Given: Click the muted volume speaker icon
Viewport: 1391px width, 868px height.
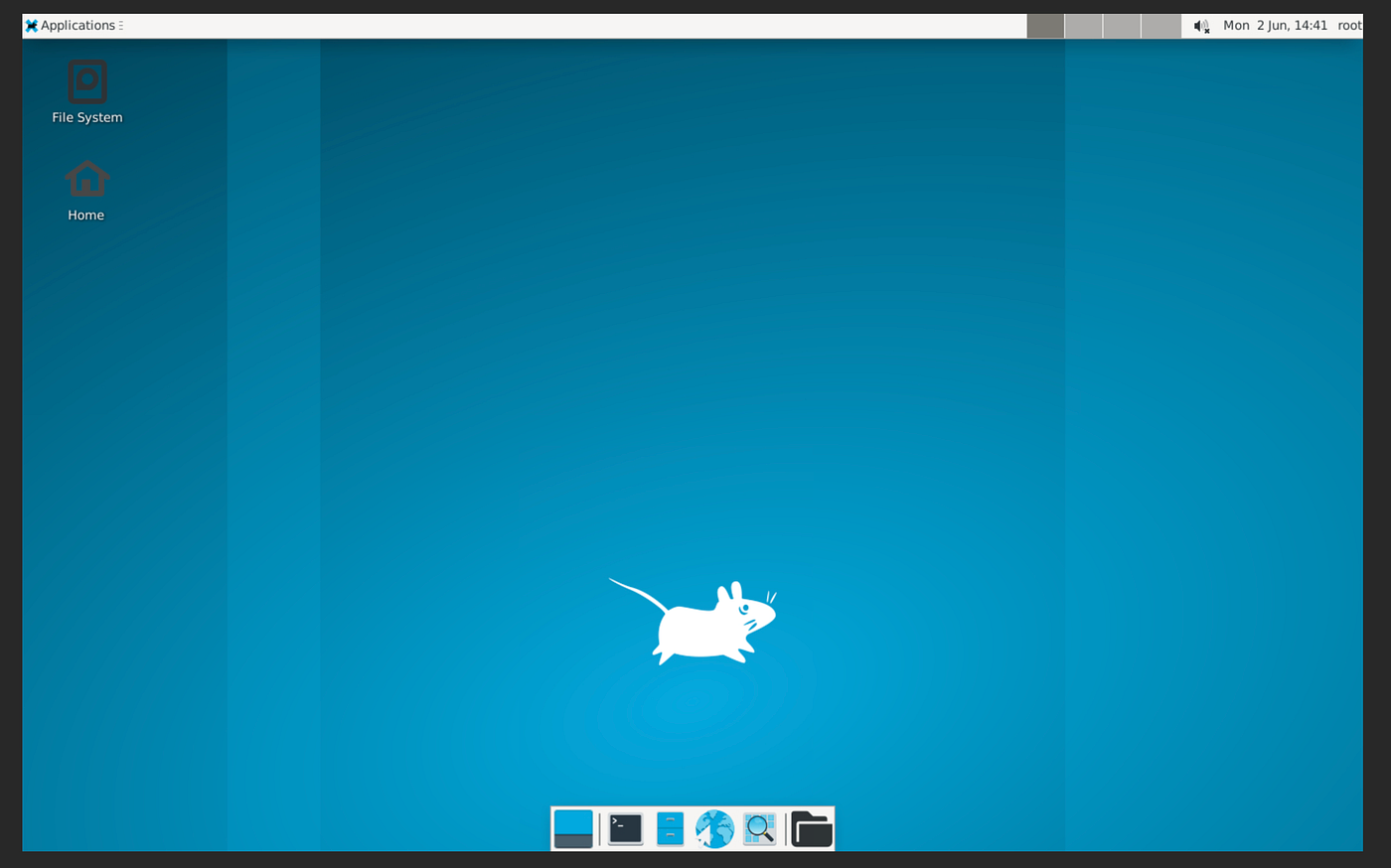Looking at the screenshot, I should tap(1201, 26).
